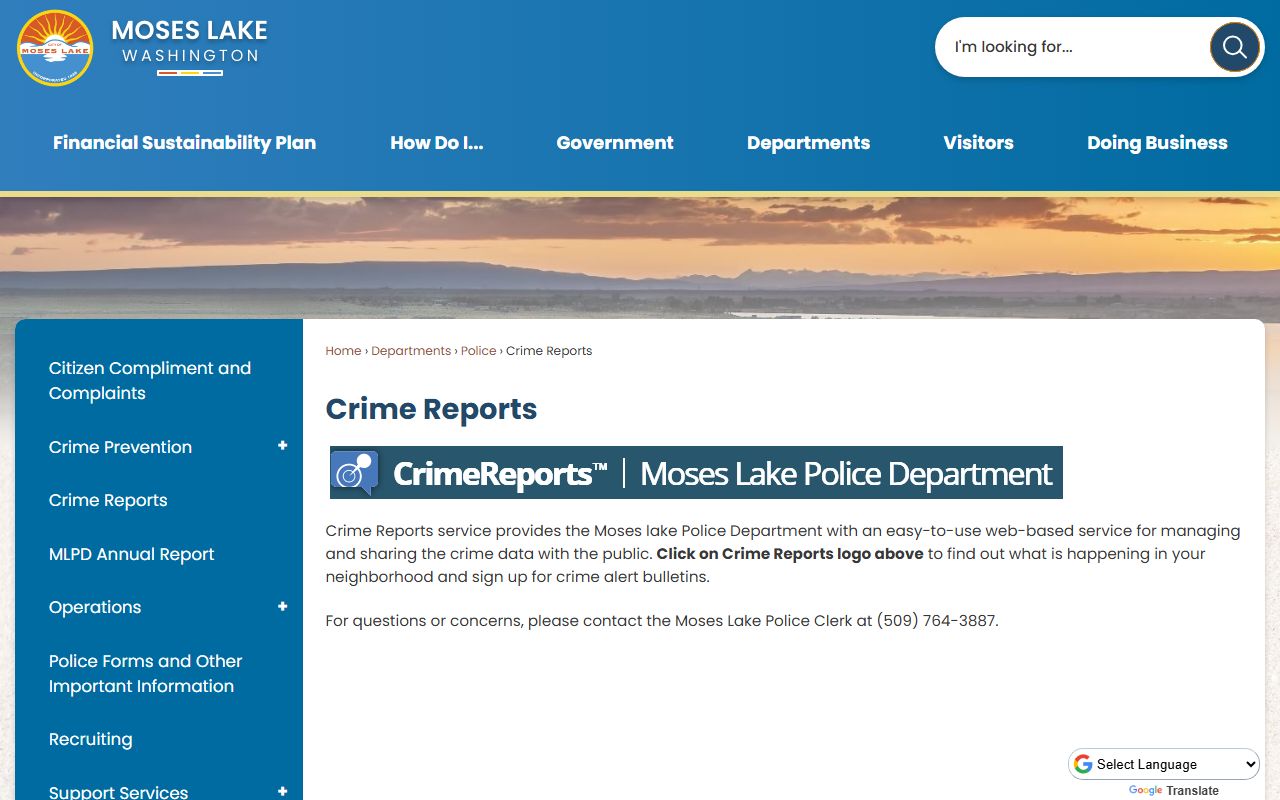The height and width of the screenshot is (800, 1280).
Task: Open the Doing Business menu
Action: (1157, 143)
